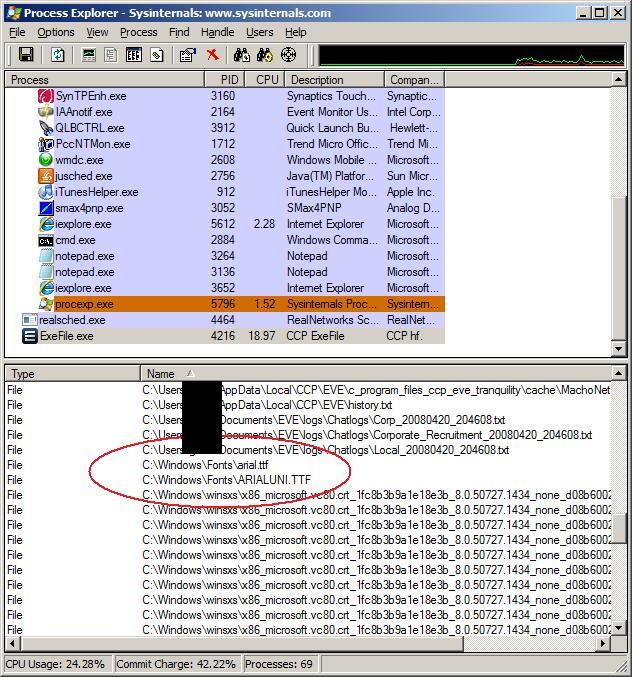Select the C:\Windows\Fonts\arial.ttf handle row
Screen dimensions: 632x677
[x=308, y=465]
